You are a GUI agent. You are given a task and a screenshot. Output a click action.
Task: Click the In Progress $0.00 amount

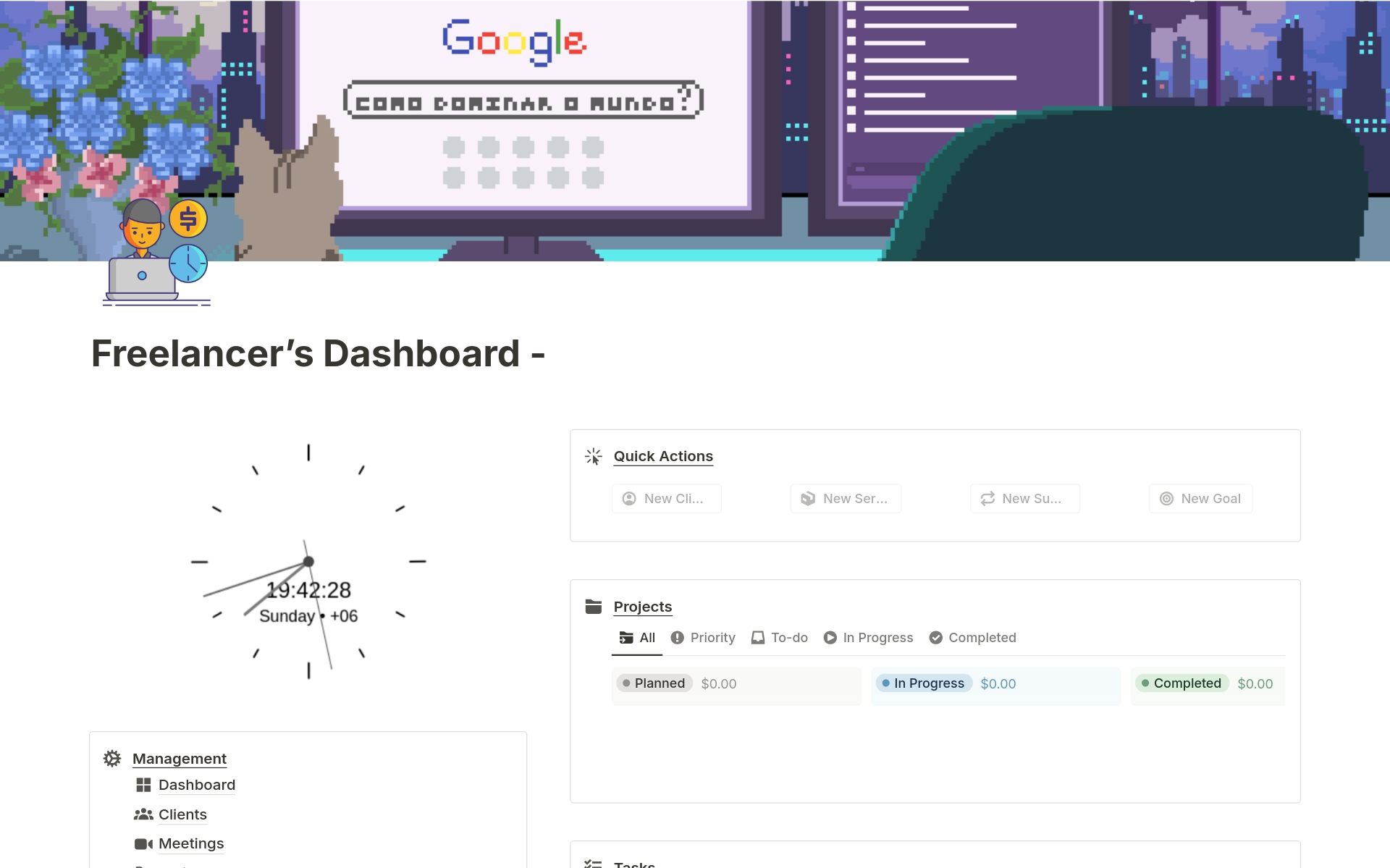click(x=997, y=683)
